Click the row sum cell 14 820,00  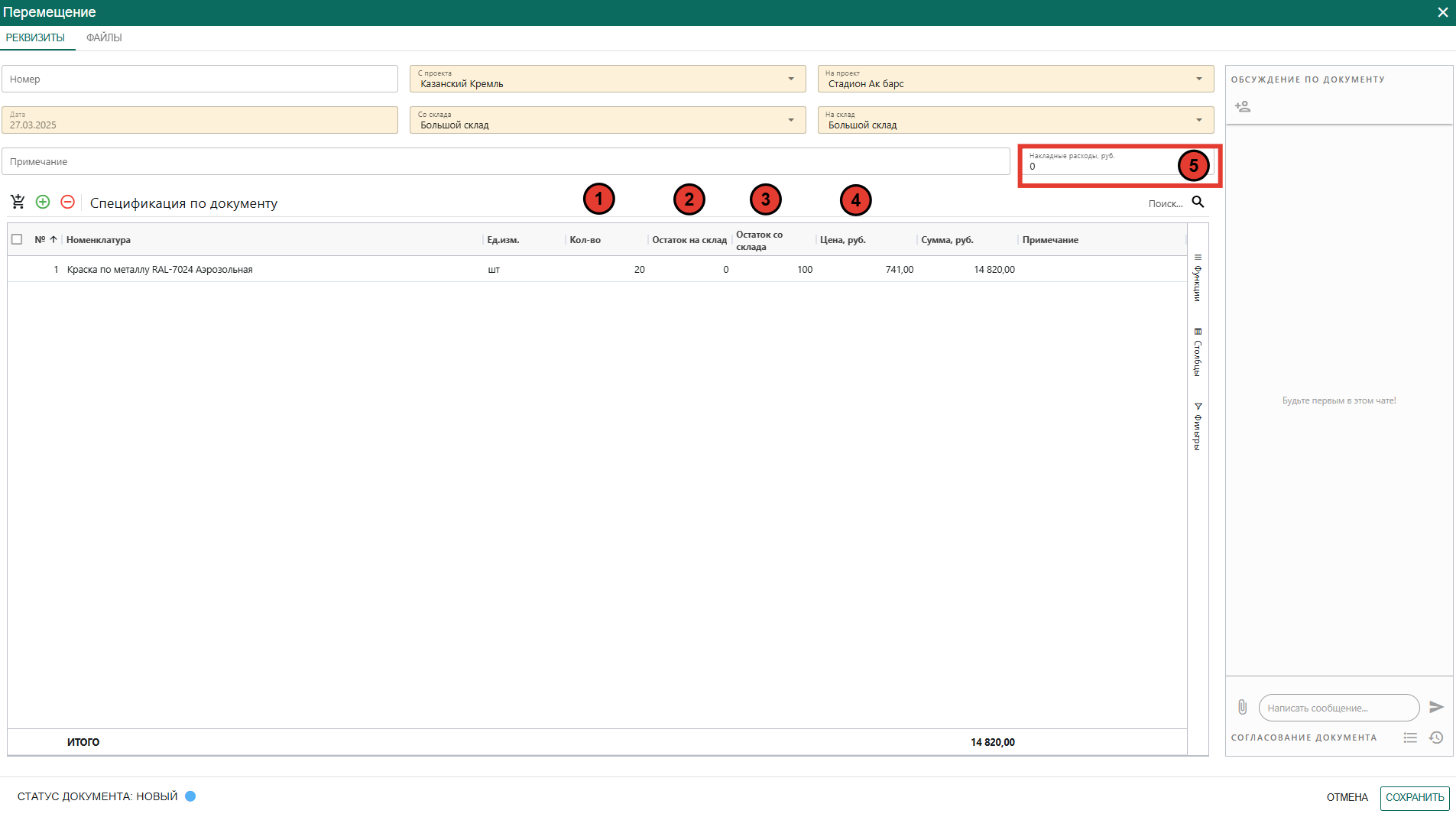(x=994, y=270)
